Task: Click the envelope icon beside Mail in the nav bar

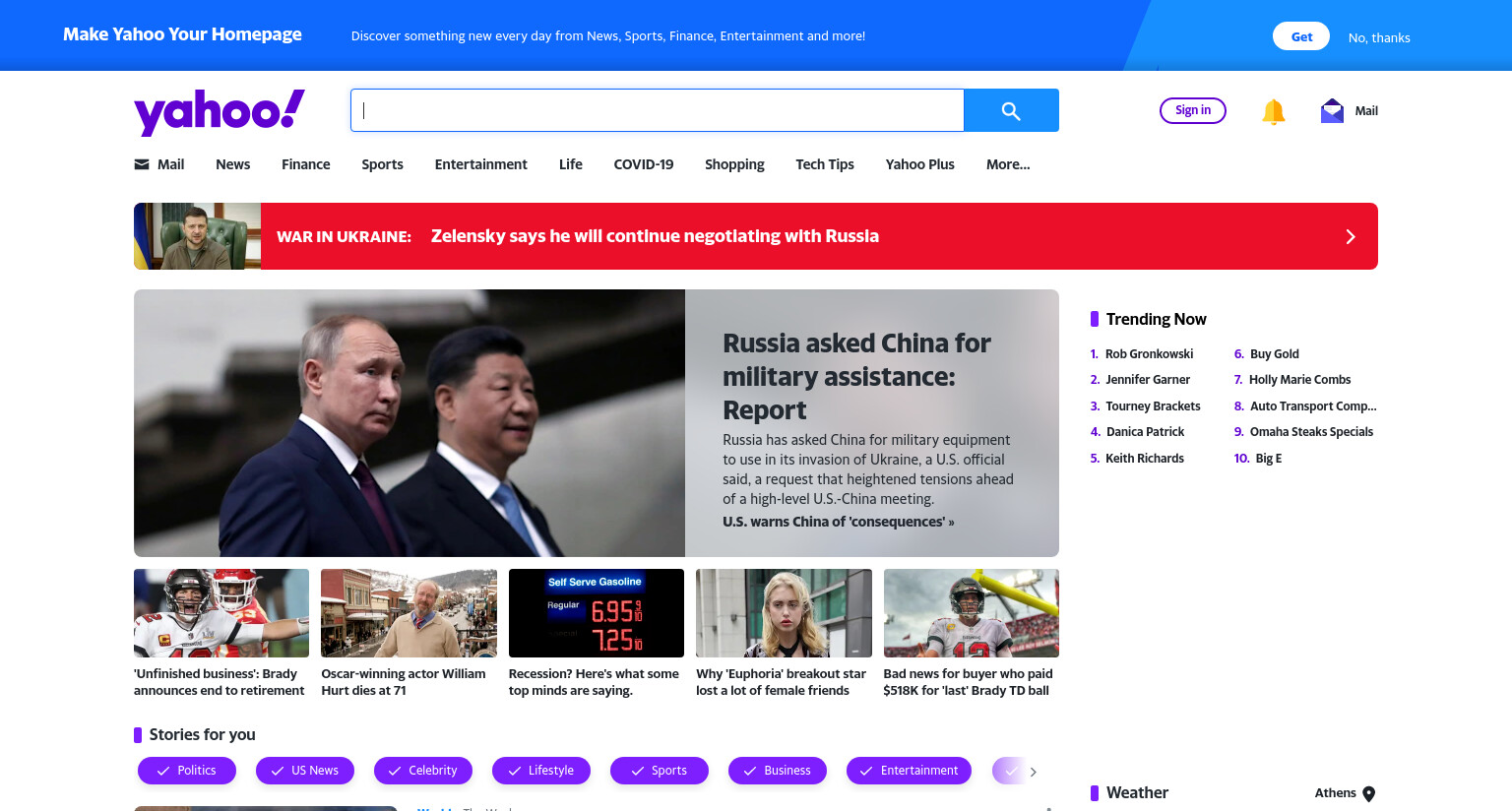Action: pos(142,164)
